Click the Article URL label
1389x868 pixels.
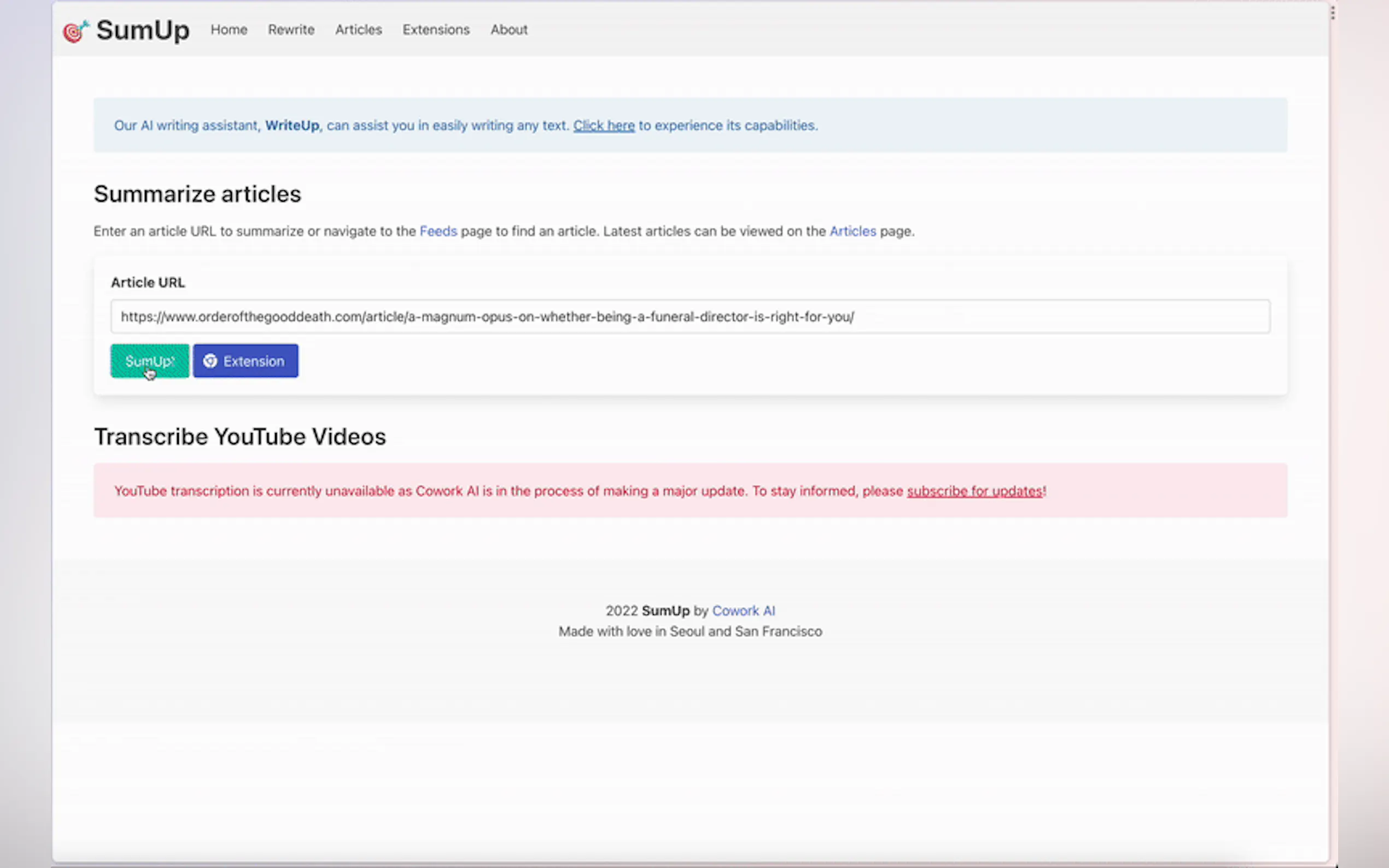pos(148,283)
